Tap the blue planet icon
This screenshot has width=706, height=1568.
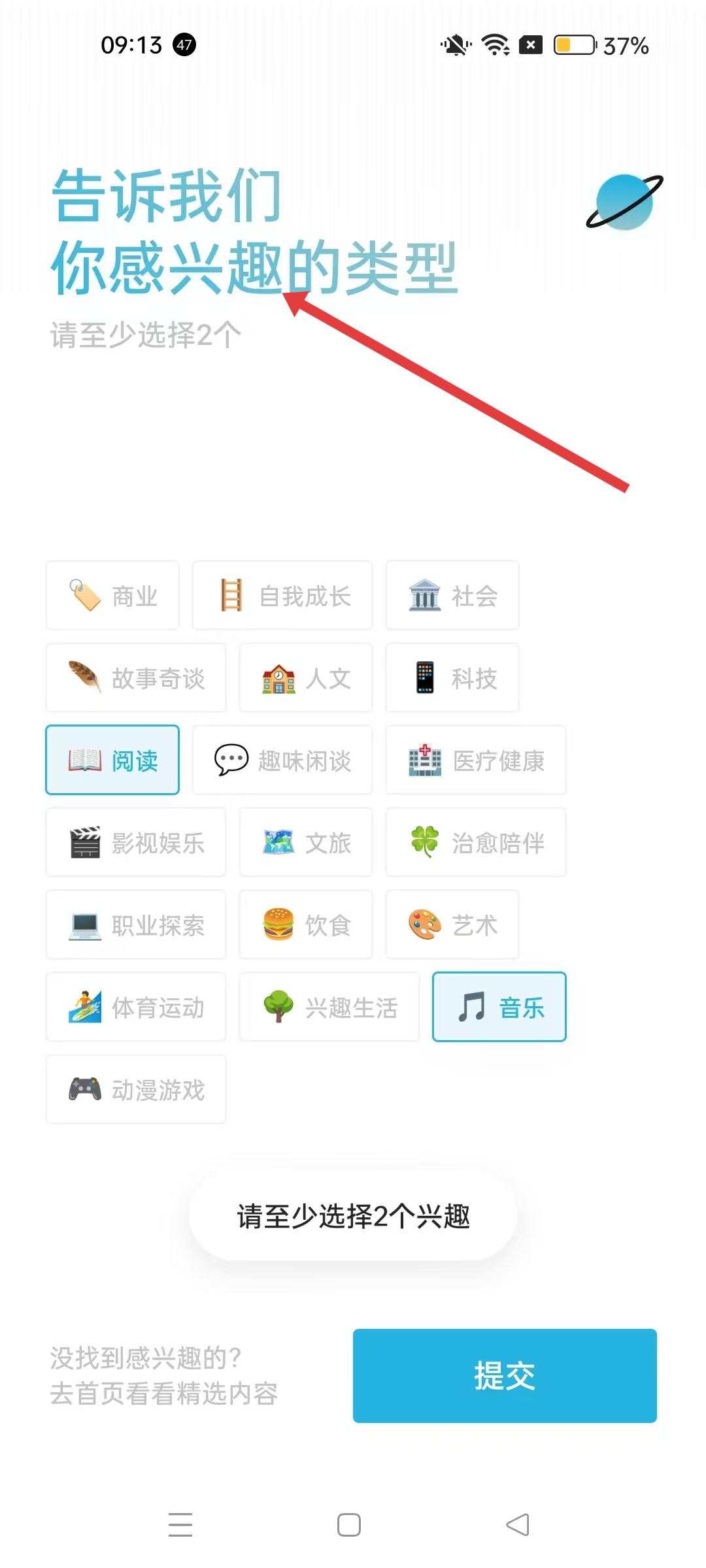pos(624,202)
